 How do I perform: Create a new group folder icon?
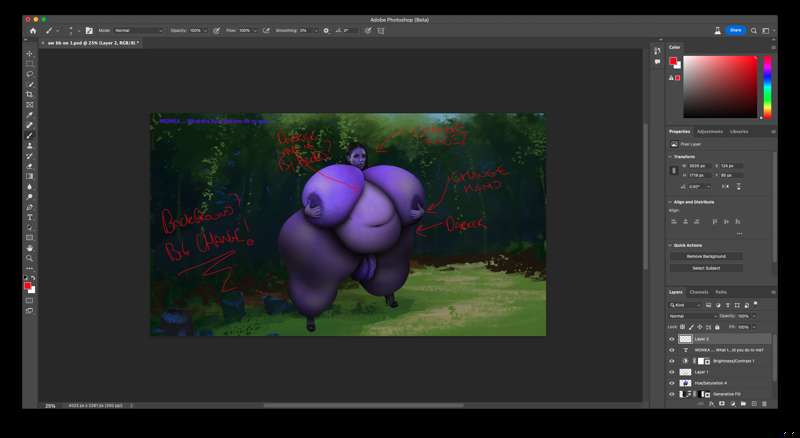click(743, 404)
